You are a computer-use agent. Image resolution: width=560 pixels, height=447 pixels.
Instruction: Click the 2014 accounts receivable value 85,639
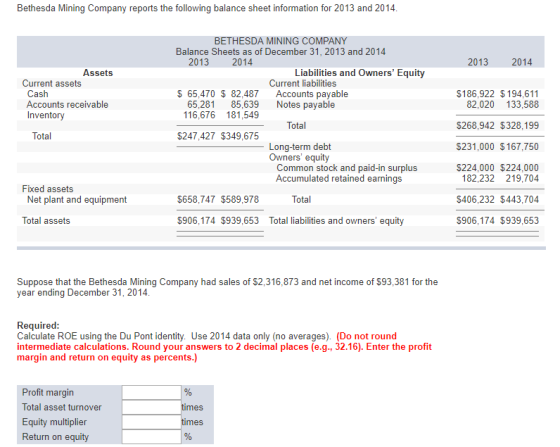pyautogui.click(x=245, y=105)
